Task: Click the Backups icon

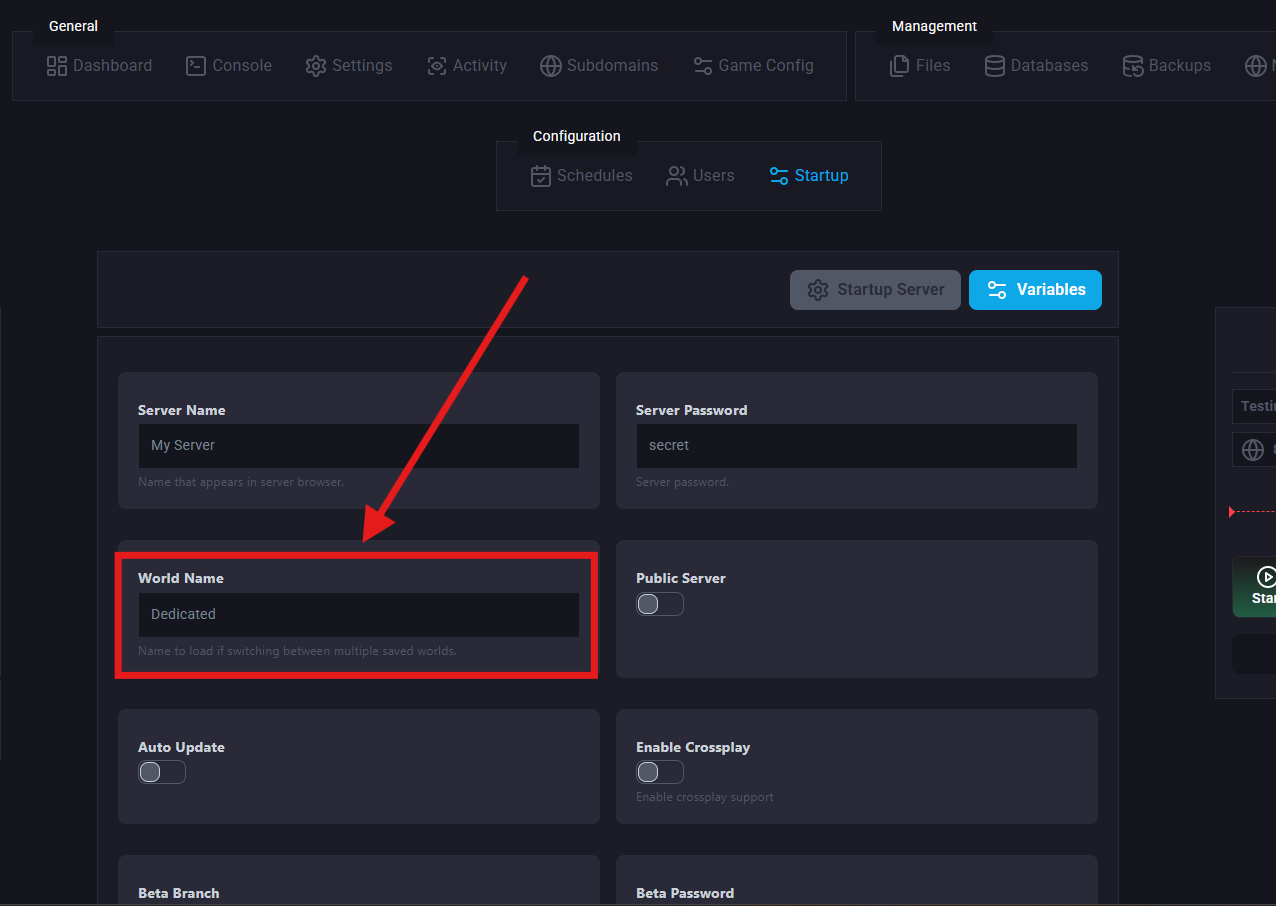Action: click(x=1133, y=66)
